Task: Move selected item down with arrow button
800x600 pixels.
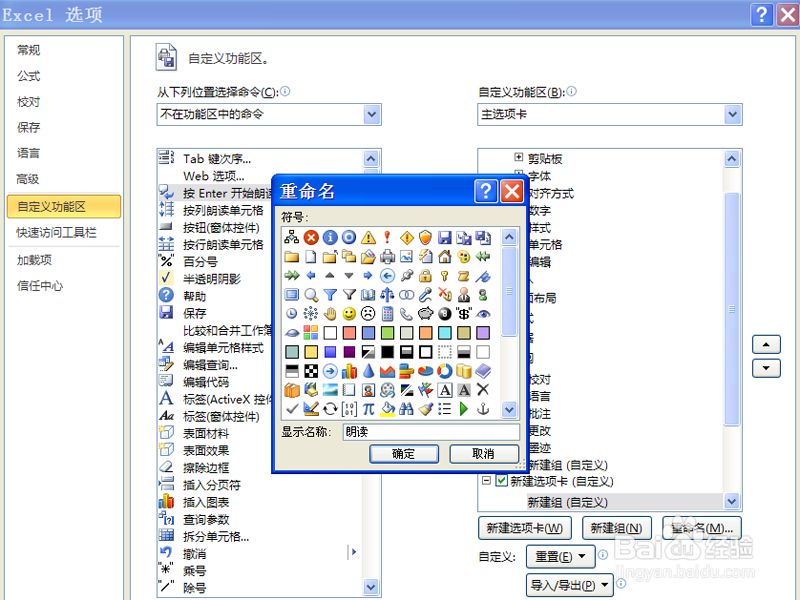Action: (766, 368)
